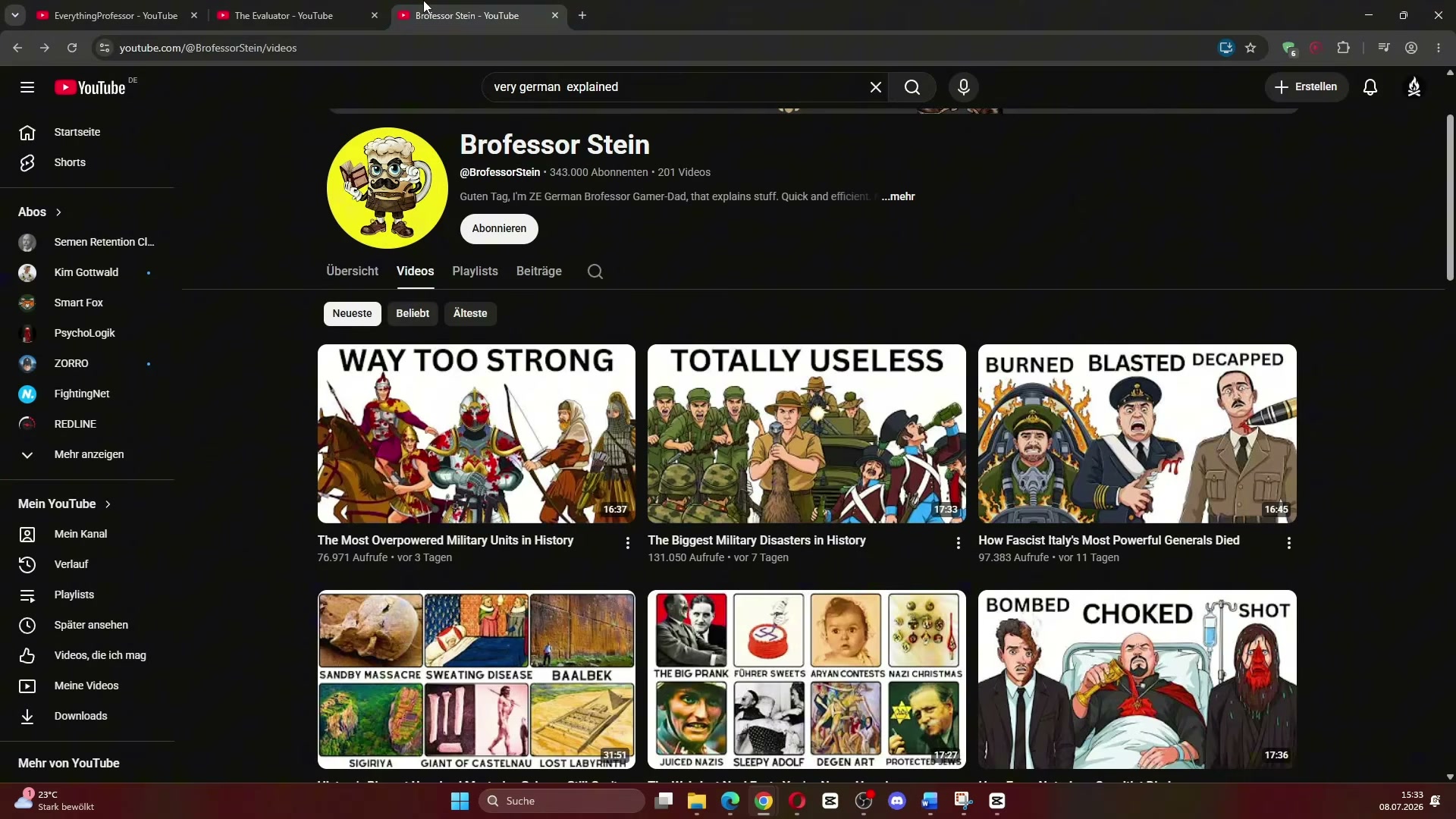Open the Erstellen create menu
Screen dimensions: 1456x819
pos(1306,87)
